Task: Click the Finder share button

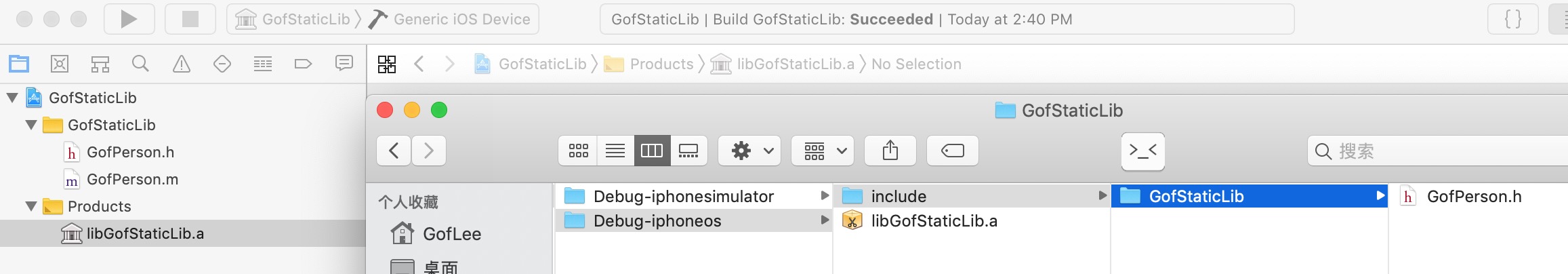Action: pos(890,151)
